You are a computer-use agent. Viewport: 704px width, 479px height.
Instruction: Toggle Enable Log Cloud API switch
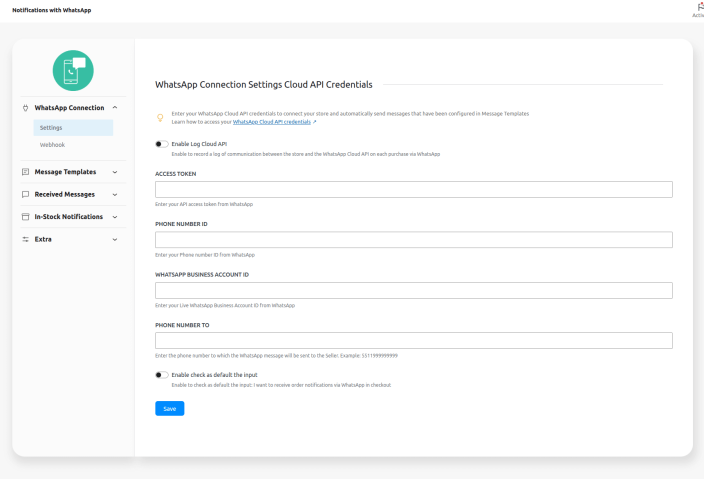tap(162, 144)
